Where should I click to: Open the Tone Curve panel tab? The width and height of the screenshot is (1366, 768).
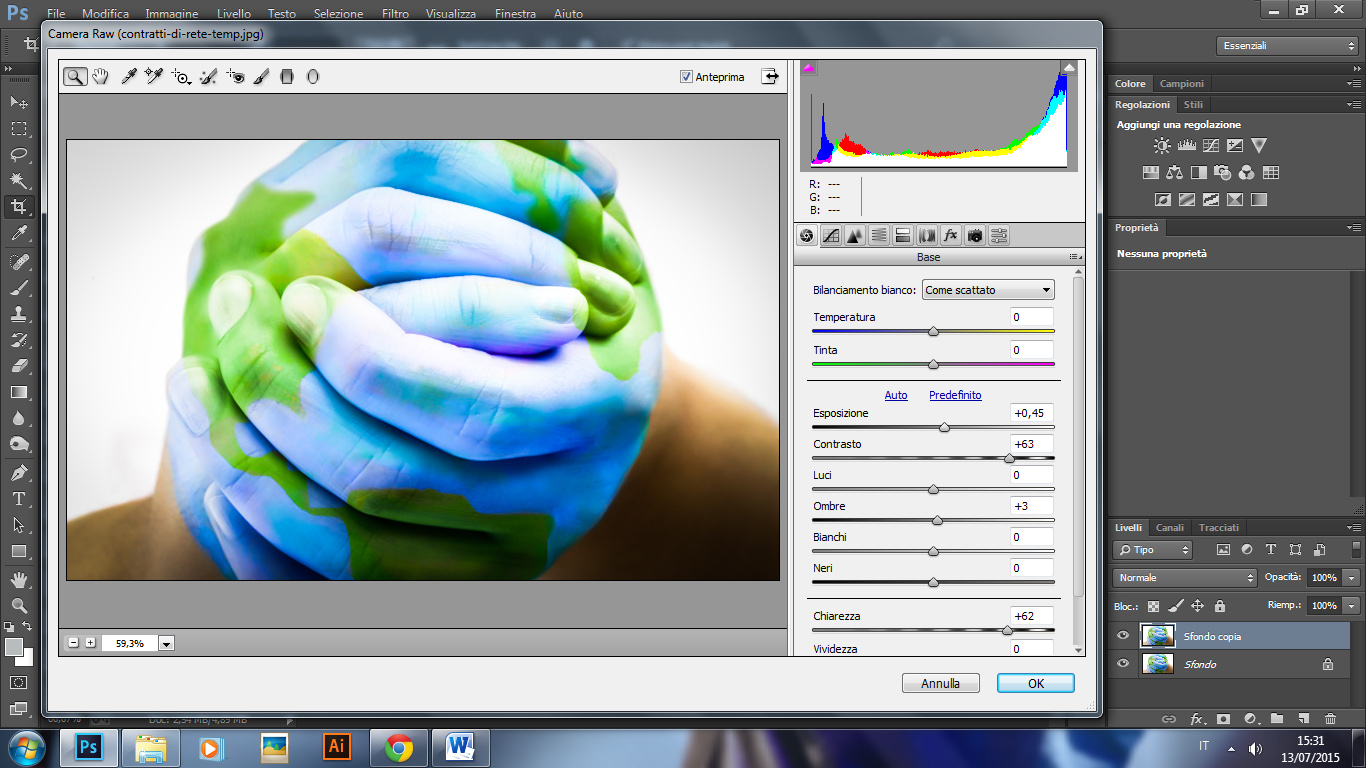[x=830, y=236]
